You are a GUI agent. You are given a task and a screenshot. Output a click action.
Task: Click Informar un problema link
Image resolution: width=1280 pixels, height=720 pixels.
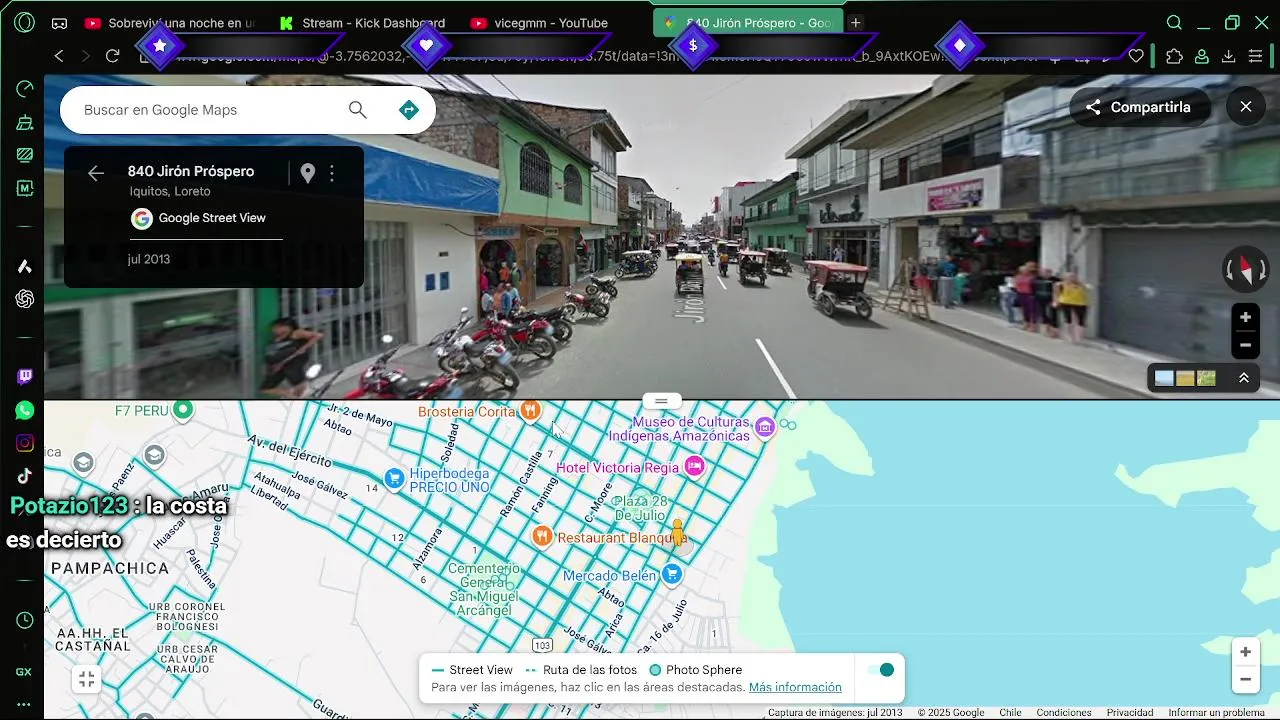click(1216, 713)
